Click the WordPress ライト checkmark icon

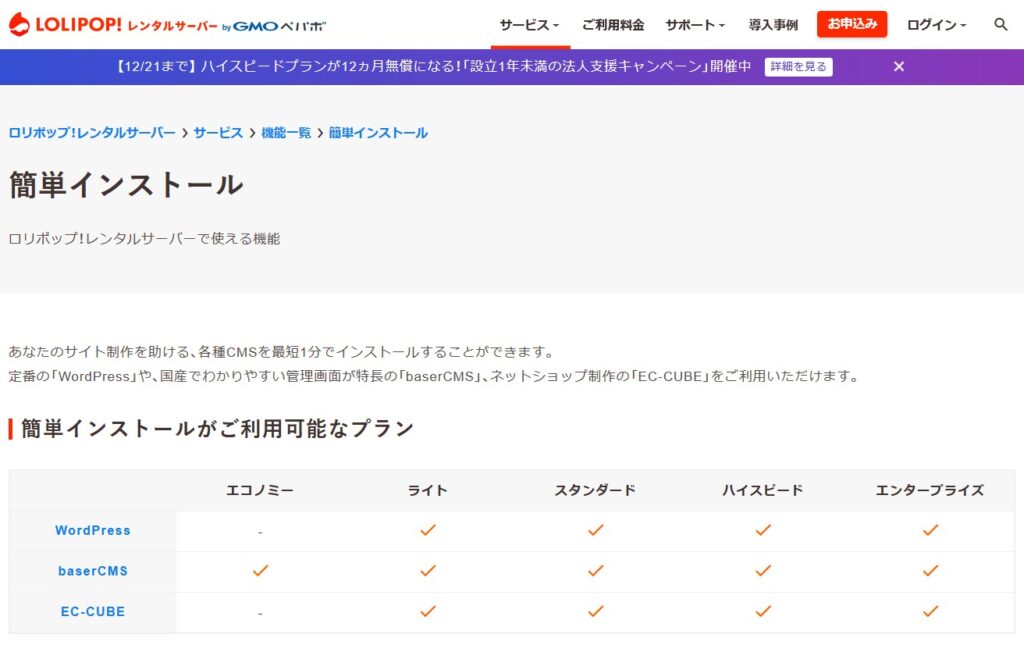click(x=428, y=530)
